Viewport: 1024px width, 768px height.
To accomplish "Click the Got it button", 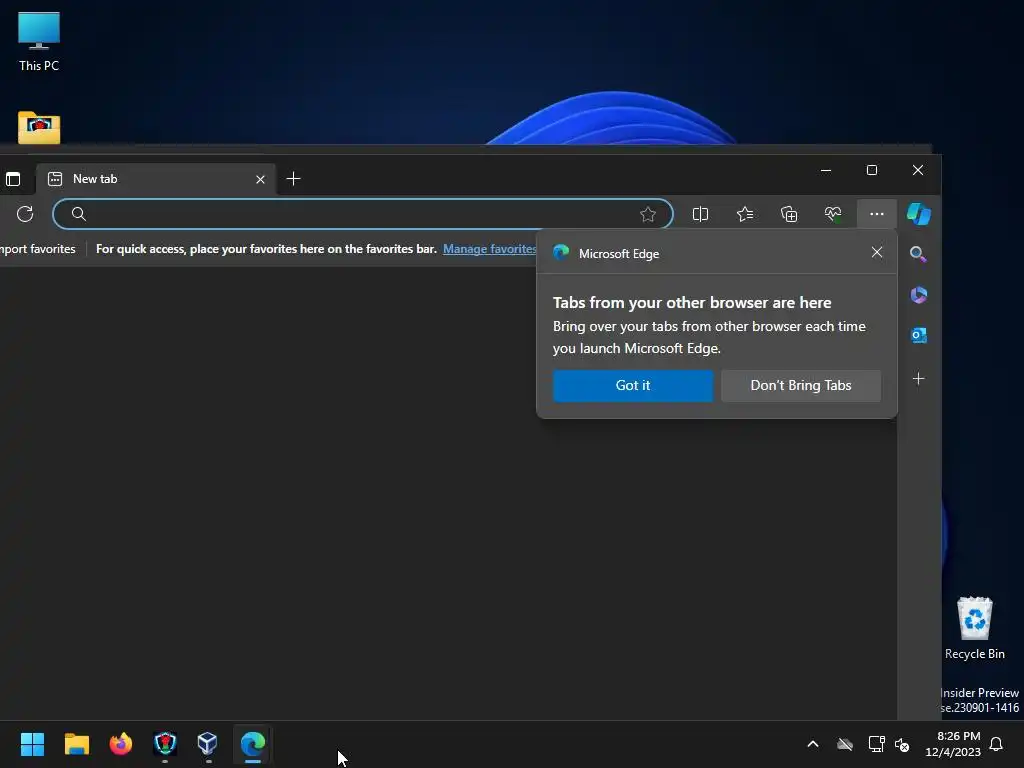I will click(x=633, y=385).
